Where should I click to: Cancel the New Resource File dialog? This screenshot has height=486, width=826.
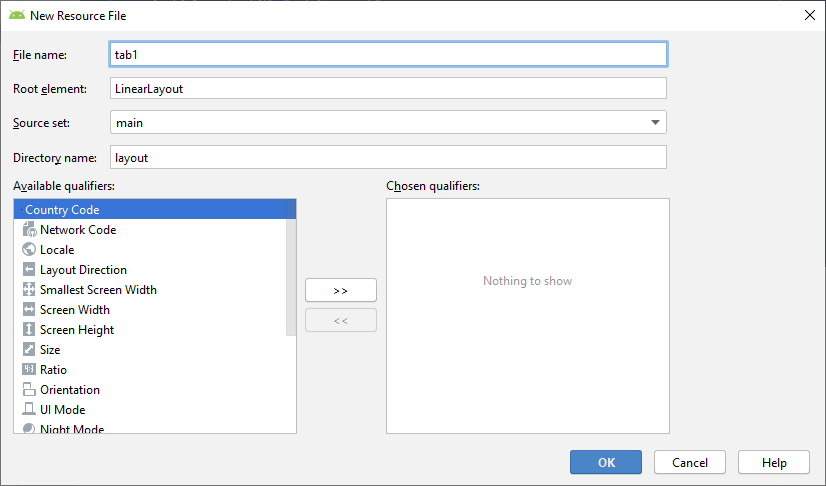[x=689, y=462]
